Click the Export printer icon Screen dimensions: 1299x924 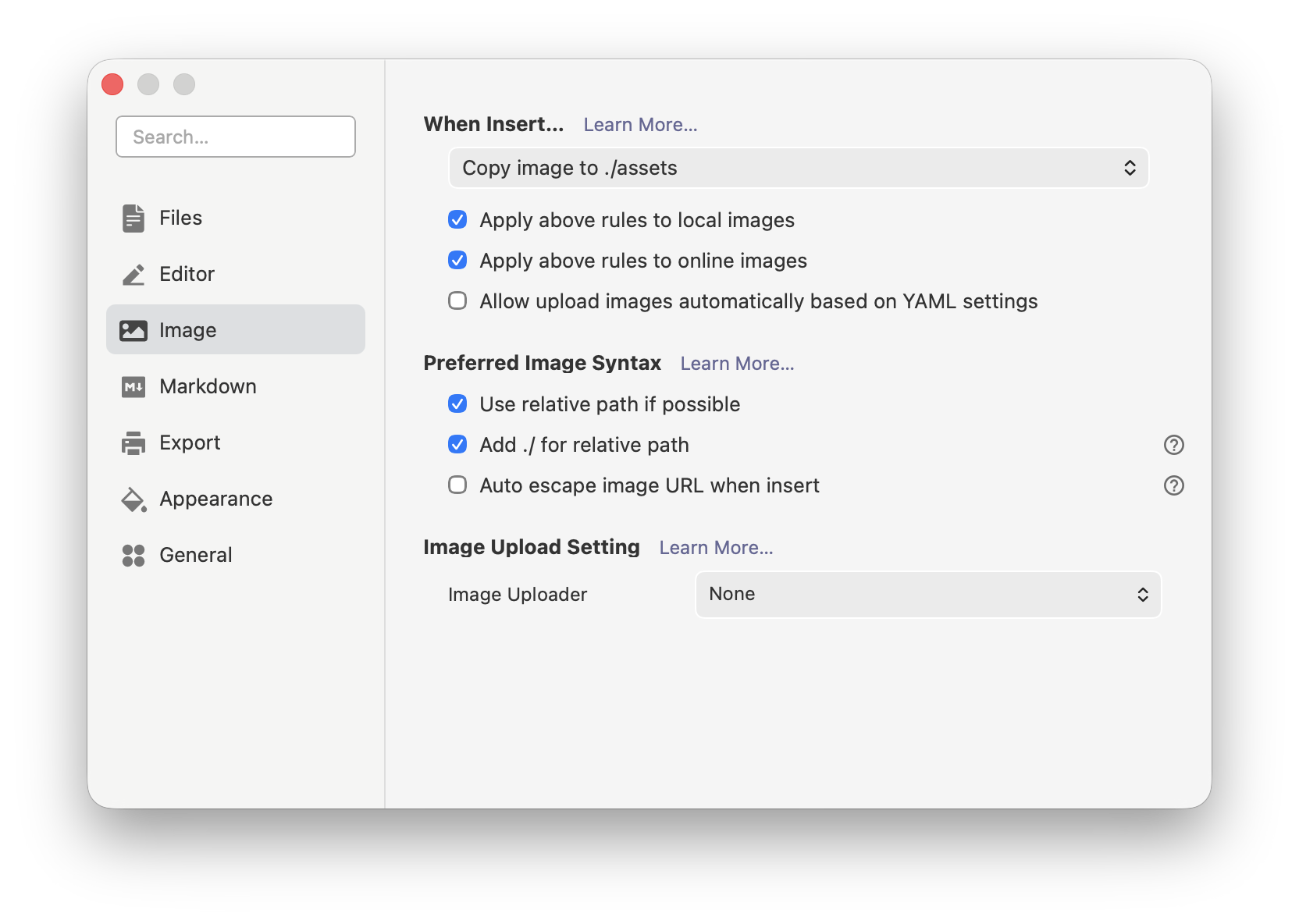click(133, 442)
